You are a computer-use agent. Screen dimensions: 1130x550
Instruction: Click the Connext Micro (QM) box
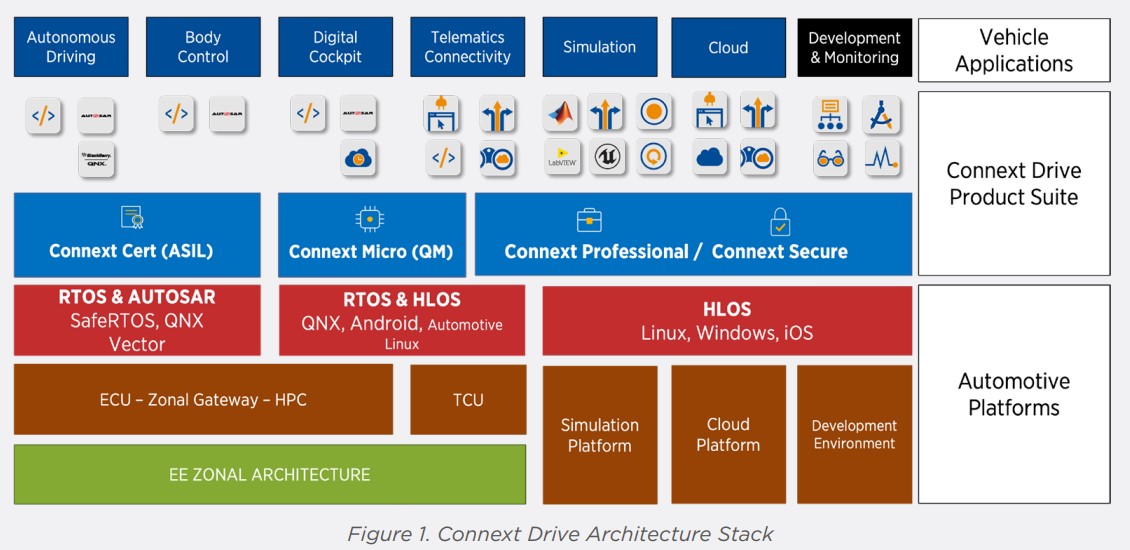(371, 235)
